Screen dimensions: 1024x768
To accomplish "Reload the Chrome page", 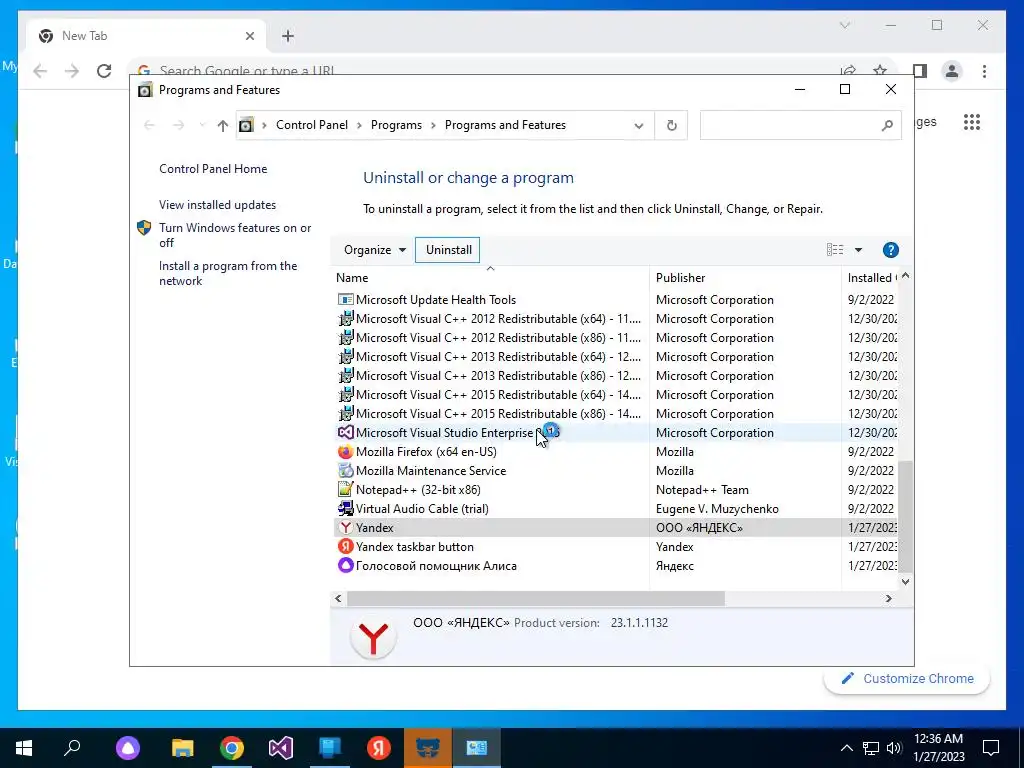I will [x=104, y=71].
